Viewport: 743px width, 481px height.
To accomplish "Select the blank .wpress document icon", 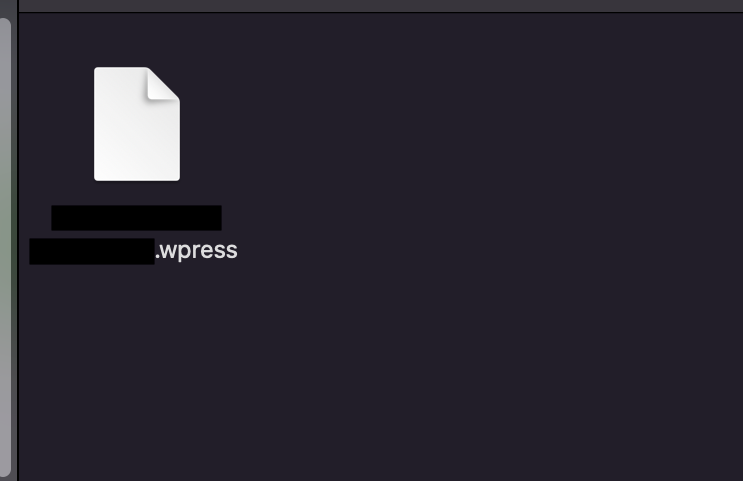I will [x=136, y=124].
